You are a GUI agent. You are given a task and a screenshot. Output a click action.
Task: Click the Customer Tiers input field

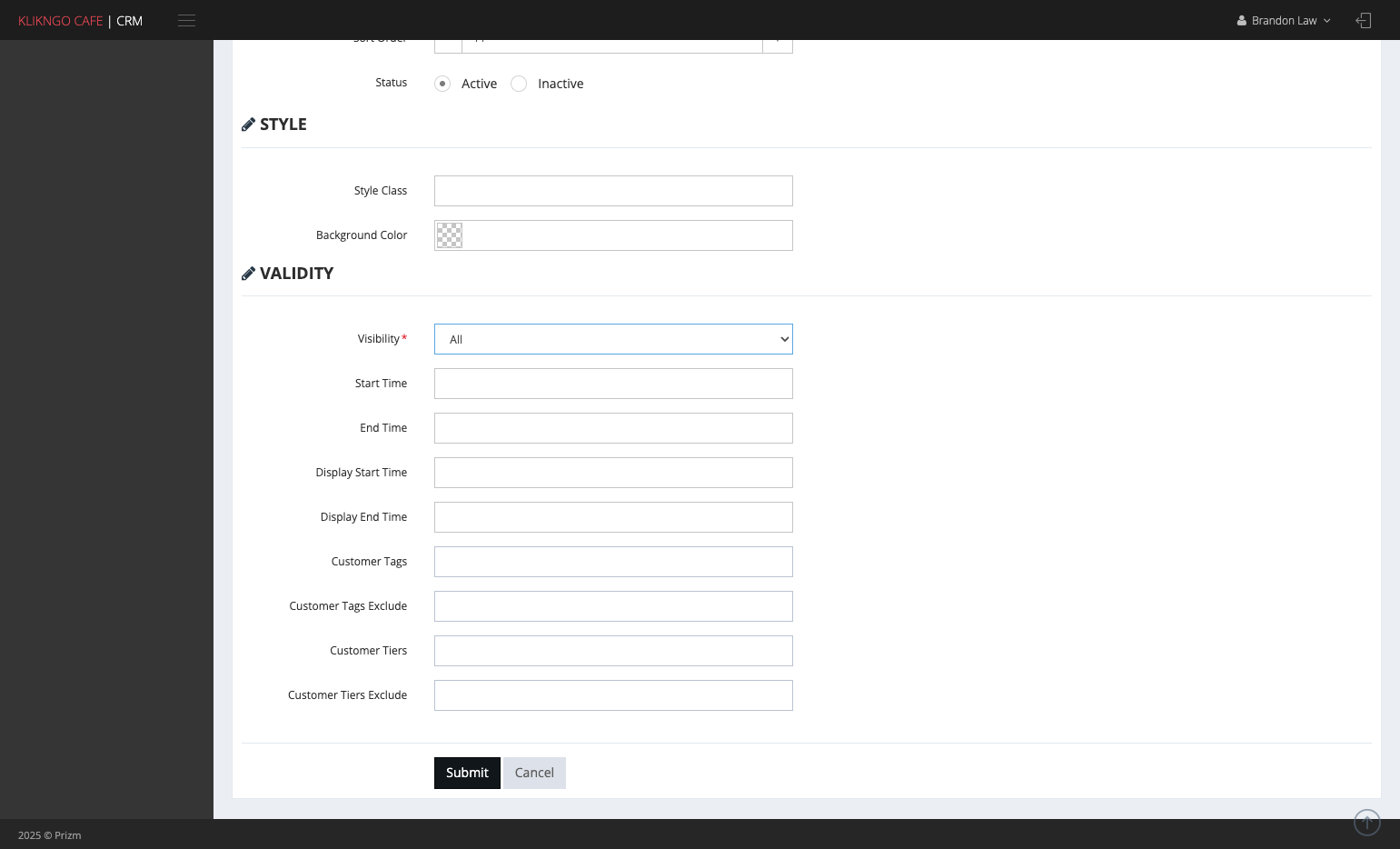[x=613, y=651]
